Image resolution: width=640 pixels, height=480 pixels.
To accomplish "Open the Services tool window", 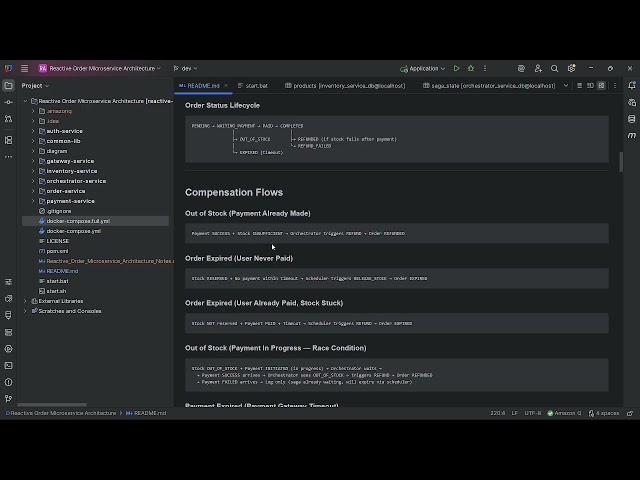I will click(8, 349).
